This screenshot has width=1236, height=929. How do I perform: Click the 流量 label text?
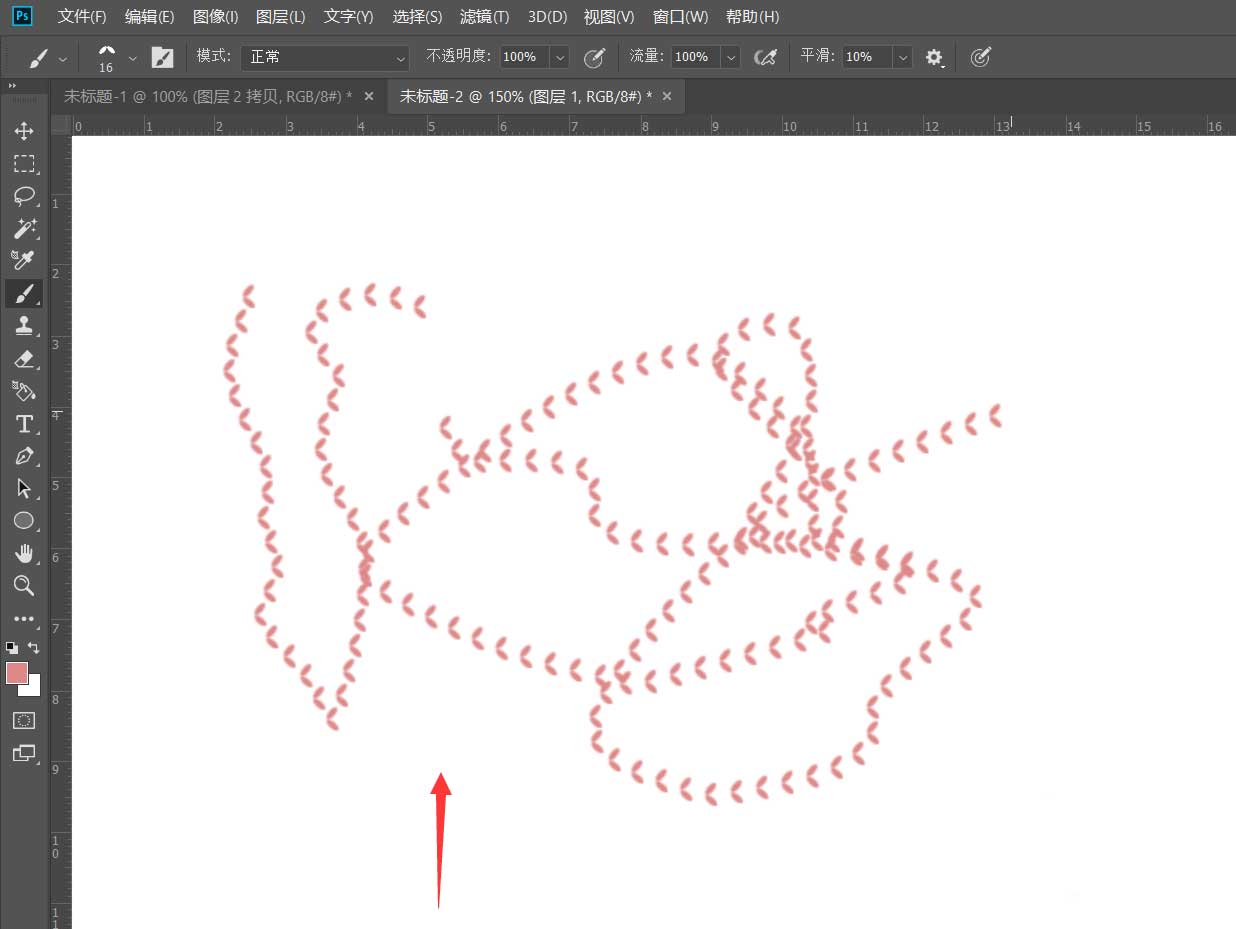tap(647, 56)
